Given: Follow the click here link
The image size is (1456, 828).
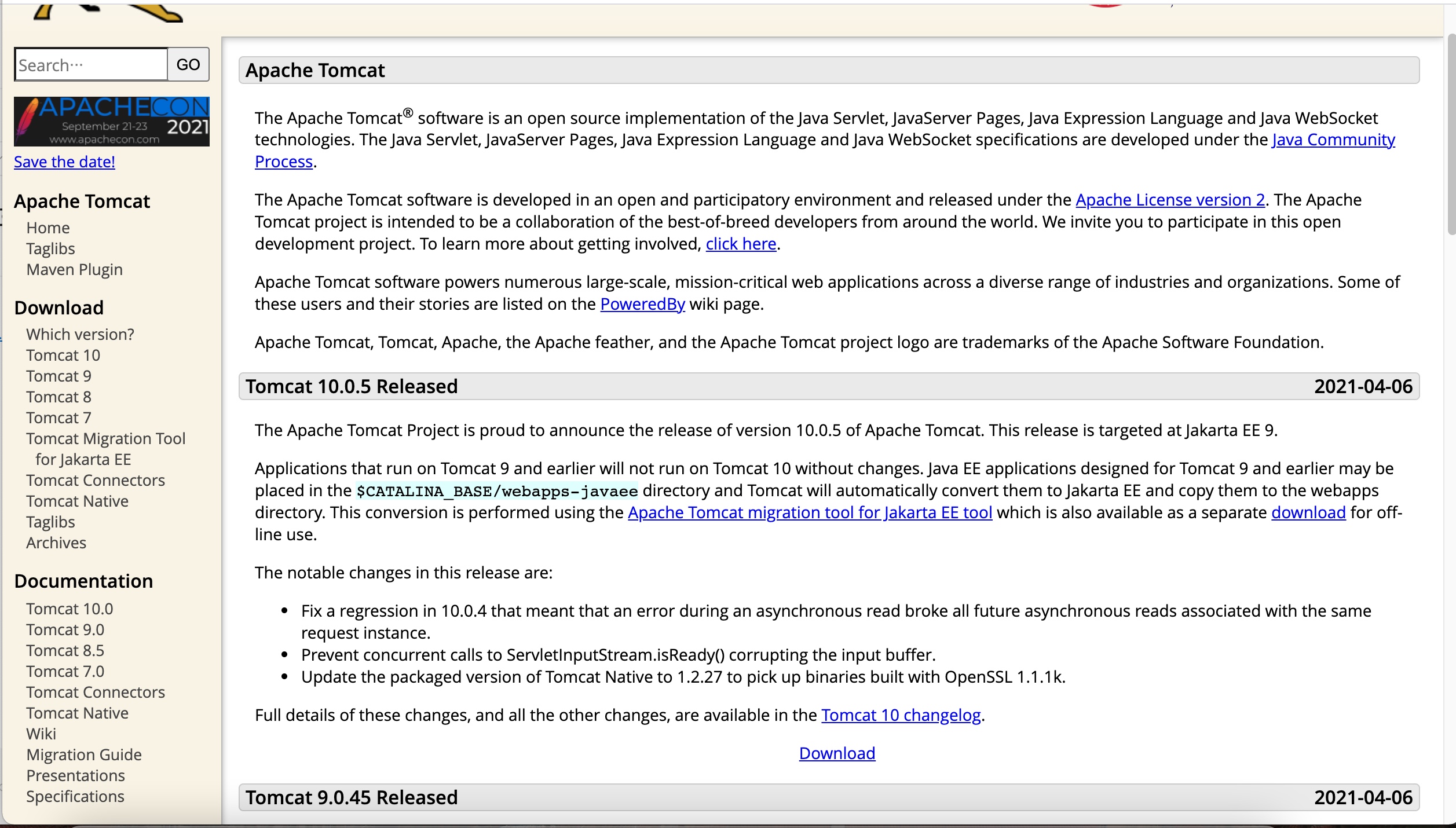Looking at the screenshot, I should [741, 244].
